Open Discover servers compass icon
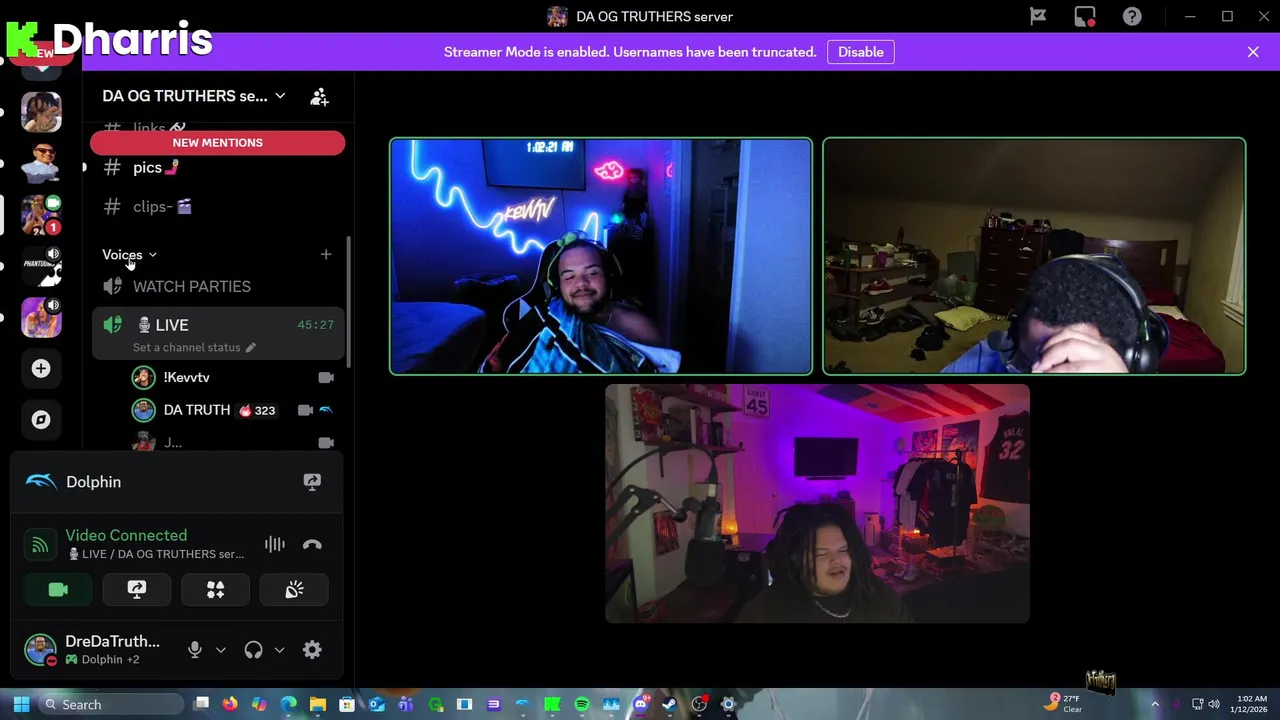The width and height of the screenshot is (1280, 720). pyautogui.click(x=41, y=420)
